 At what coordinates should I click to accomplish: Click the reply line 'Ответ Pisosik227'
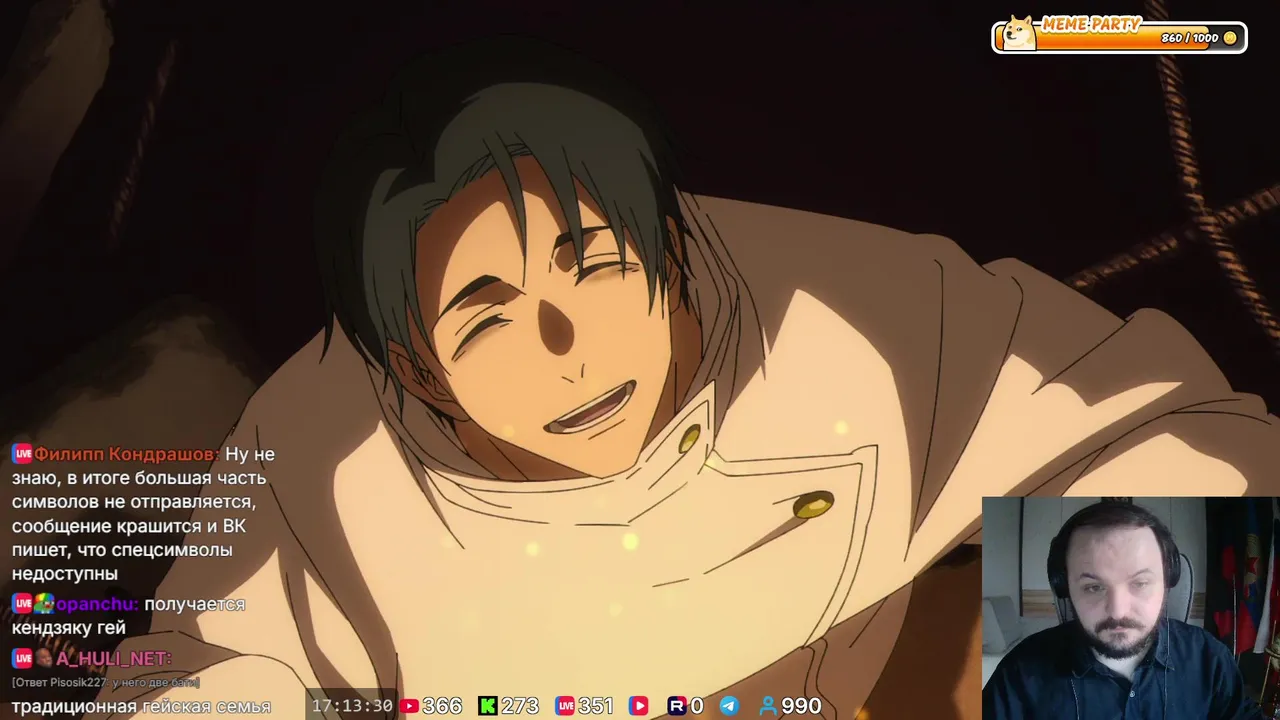click(x=106, y=682)
